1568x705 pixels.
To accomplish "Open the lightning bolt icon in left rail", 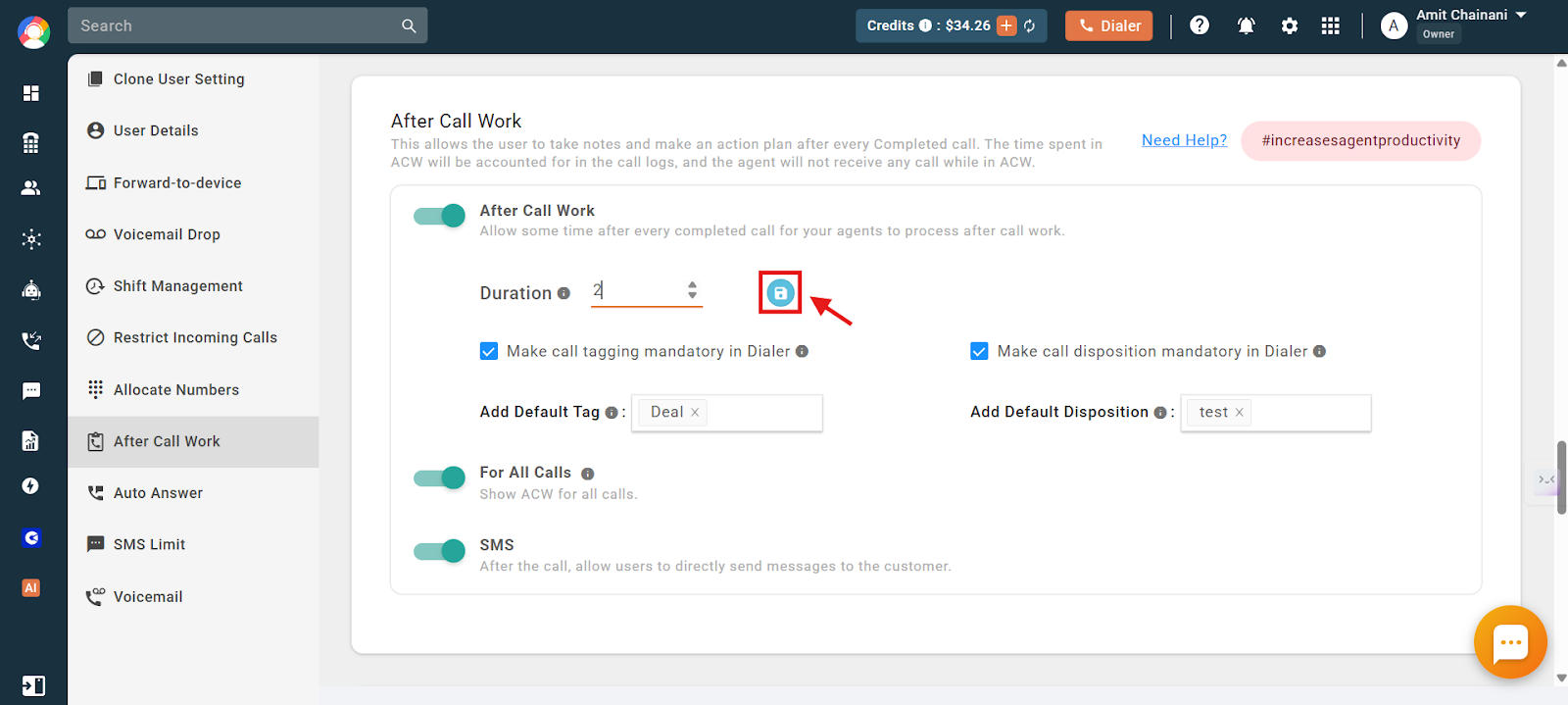I will (x=31, y=486).
